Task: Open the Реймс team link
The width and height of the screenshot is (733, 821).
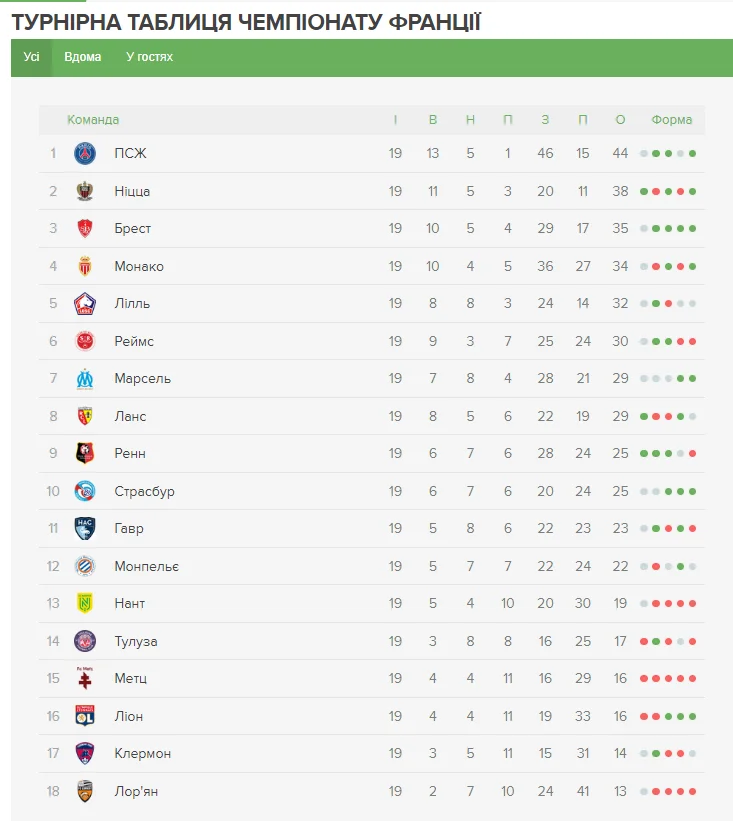Action: [134, 341]
